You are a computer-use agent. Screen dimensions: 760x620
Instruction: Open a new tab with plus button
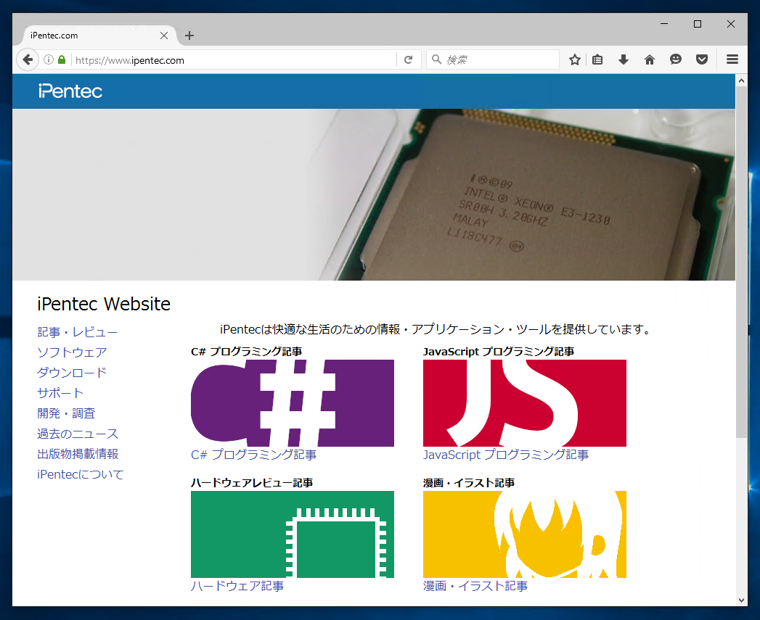tap(190, 35)
